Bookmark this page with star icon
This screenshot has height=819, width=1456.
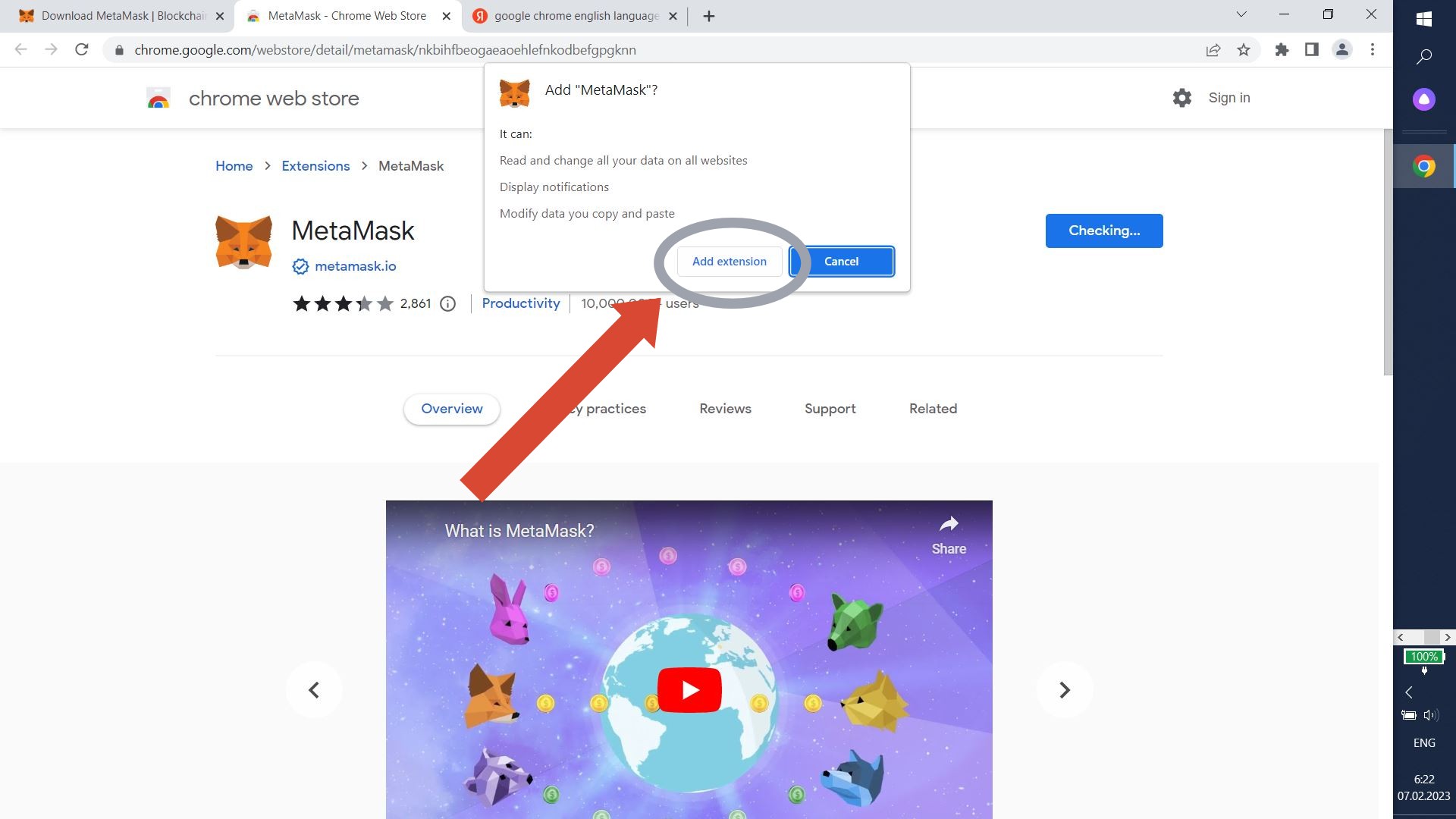coord(1244,50)
